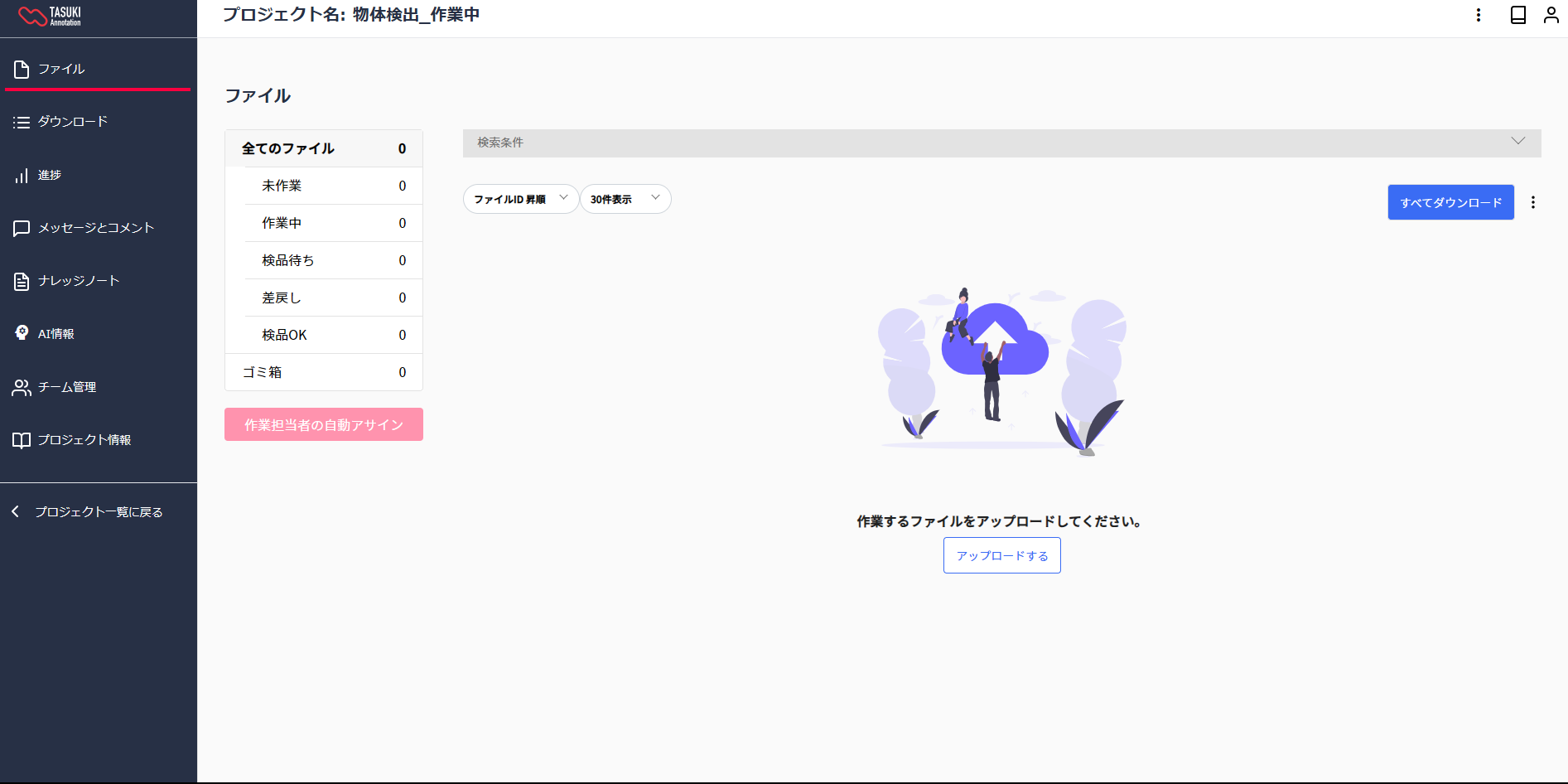Click the file icon in sidebar
This screenshot has height=784, width=1568.
tap(22, 70)
